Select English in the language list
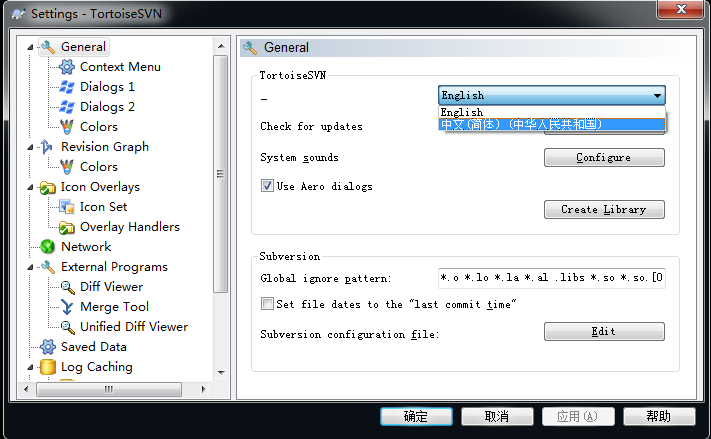This screenshot has width=711, height=439. (x=551, y=112)
